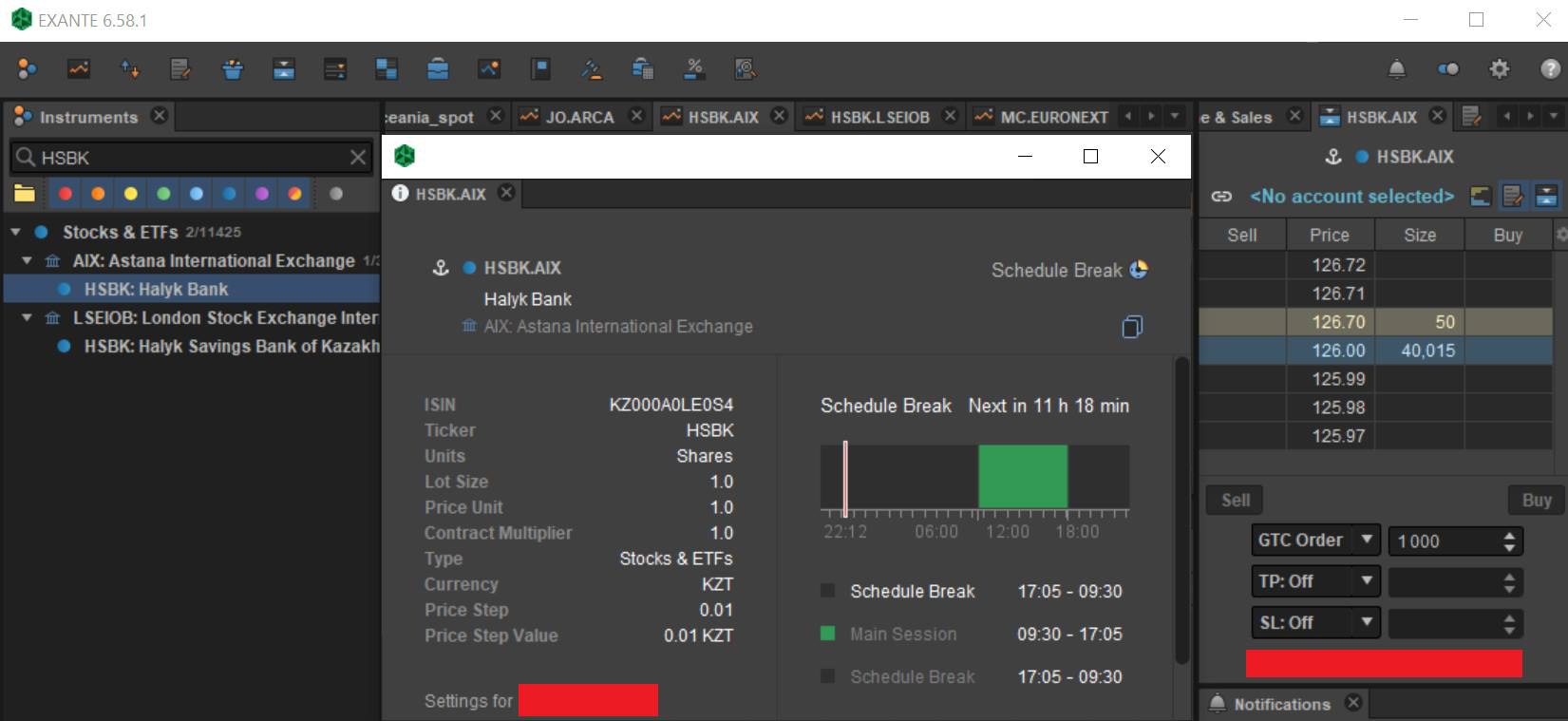This screenshot has height=721, width=1568.
Task: Open the chart tabs list dropdown arrow
Action: [1175, 116]
